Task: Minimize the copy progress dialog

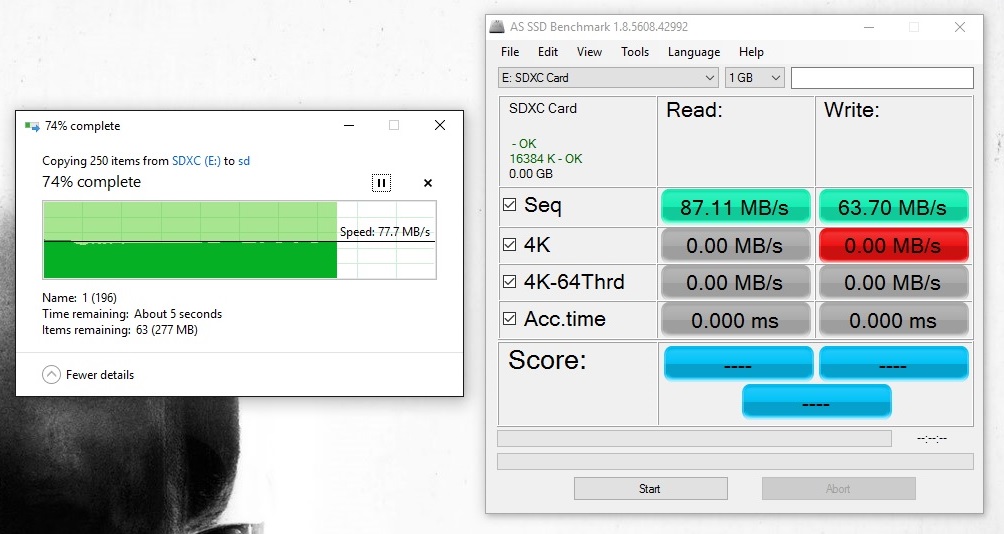Action: pos(349,125)
